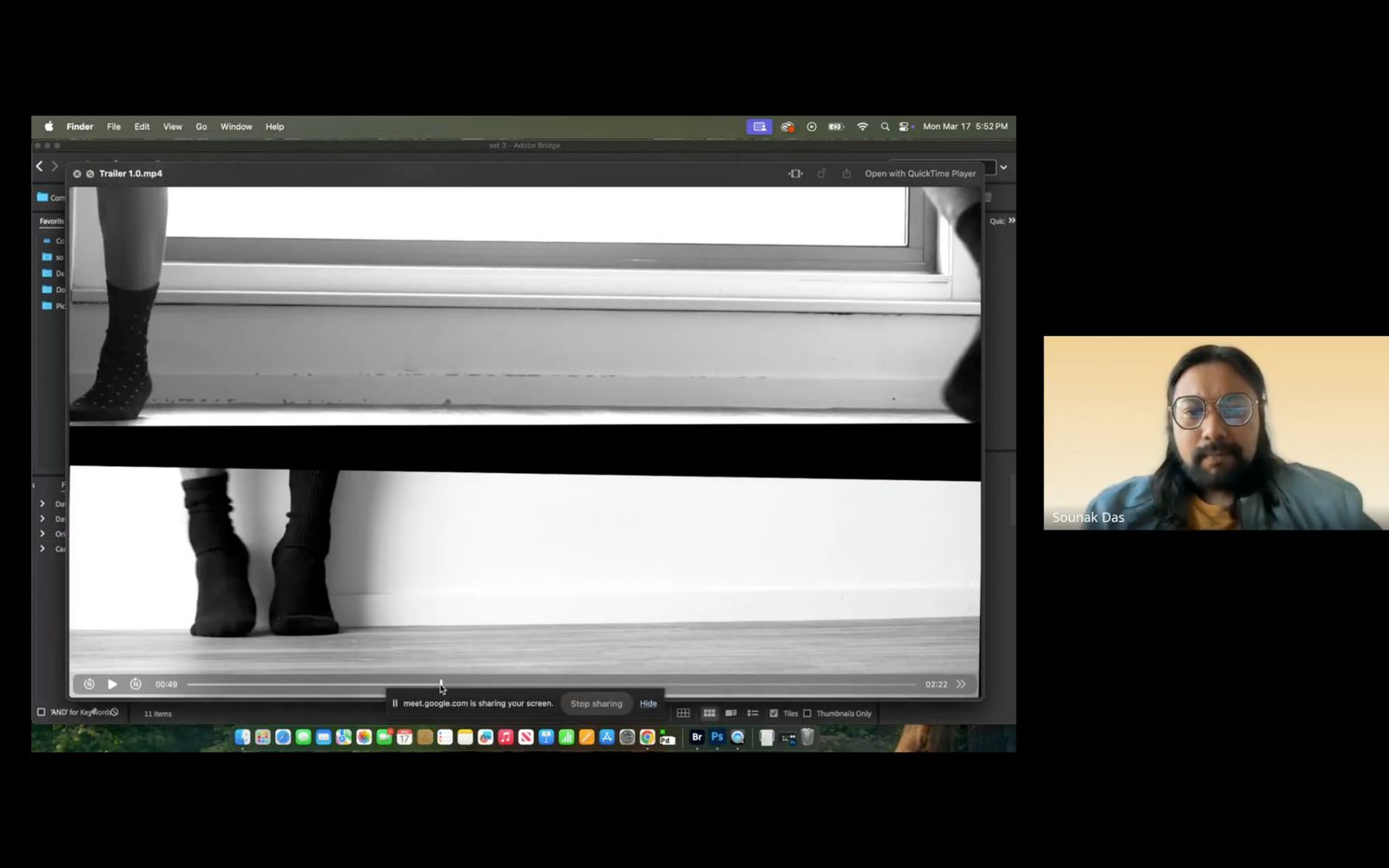The image size is (1389, 868).
Task: Toggle the Tiles checkbox
Action: pyautogui.click(x=773, y=713)
